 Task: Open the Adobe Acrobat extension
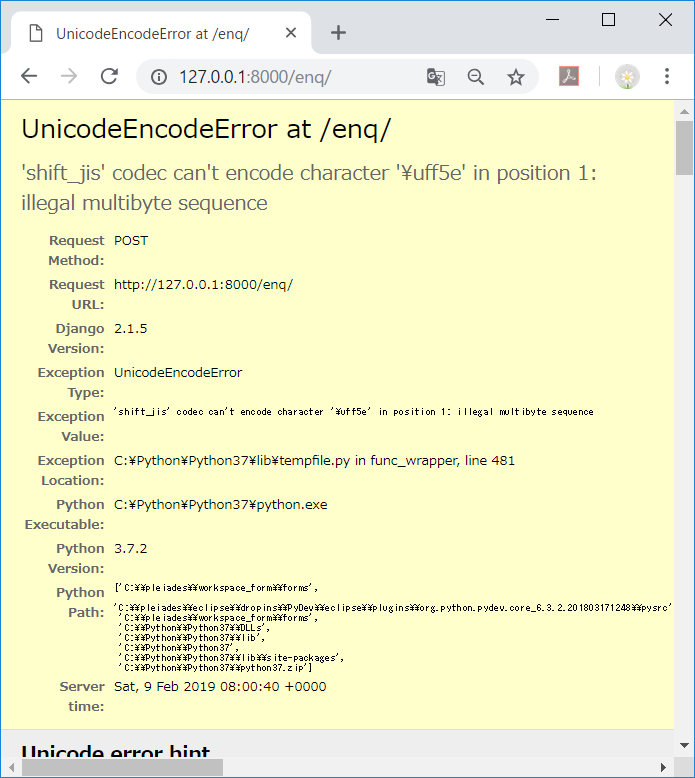tap(569, 76)
